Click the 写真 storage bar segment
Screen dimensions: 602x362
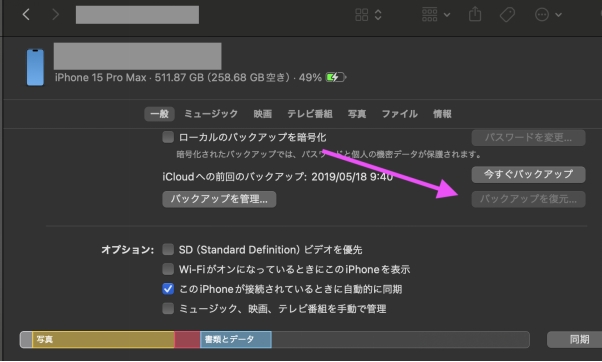103,339
